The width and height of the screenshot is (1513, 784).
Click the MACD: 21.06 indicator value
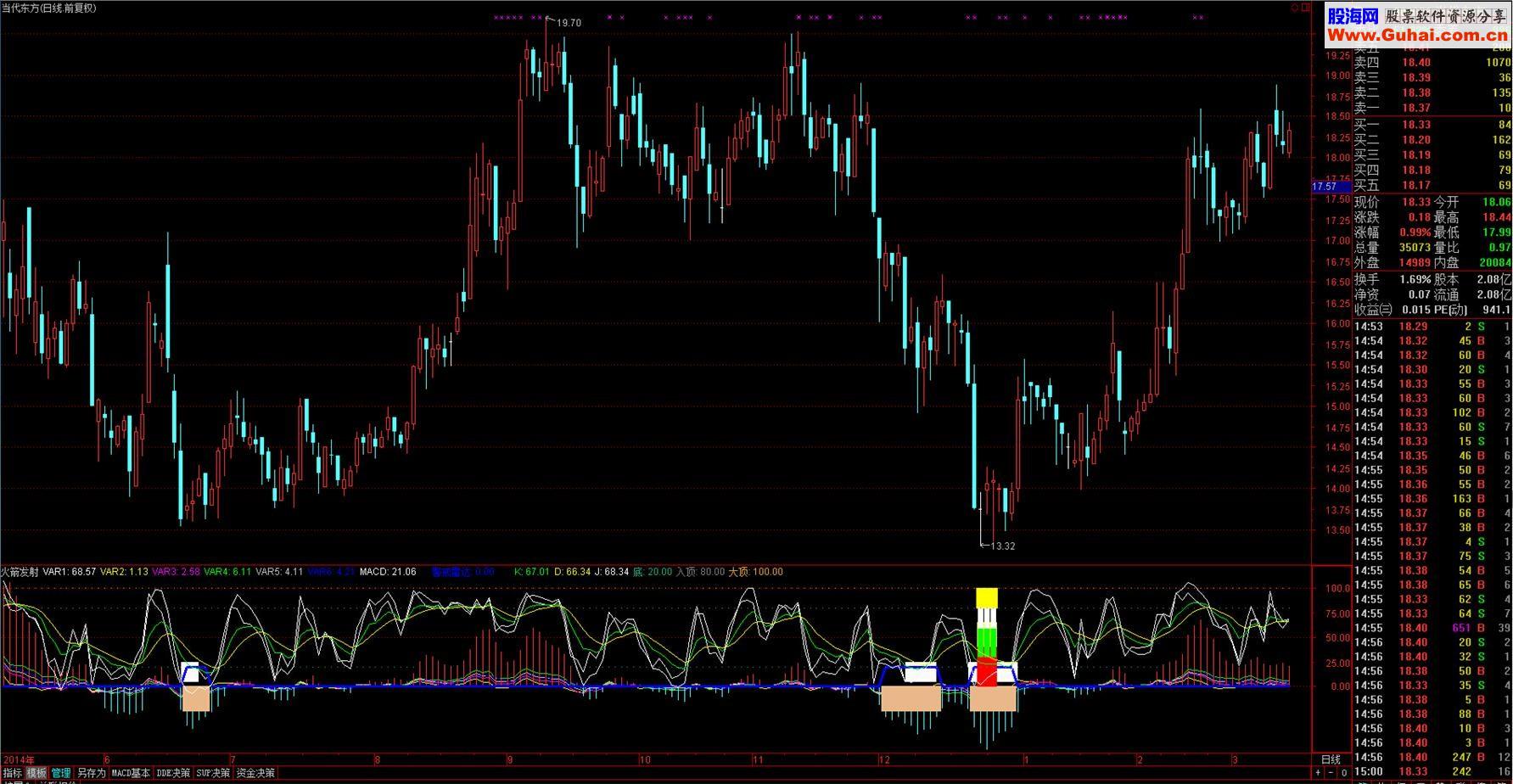[388, 572]
